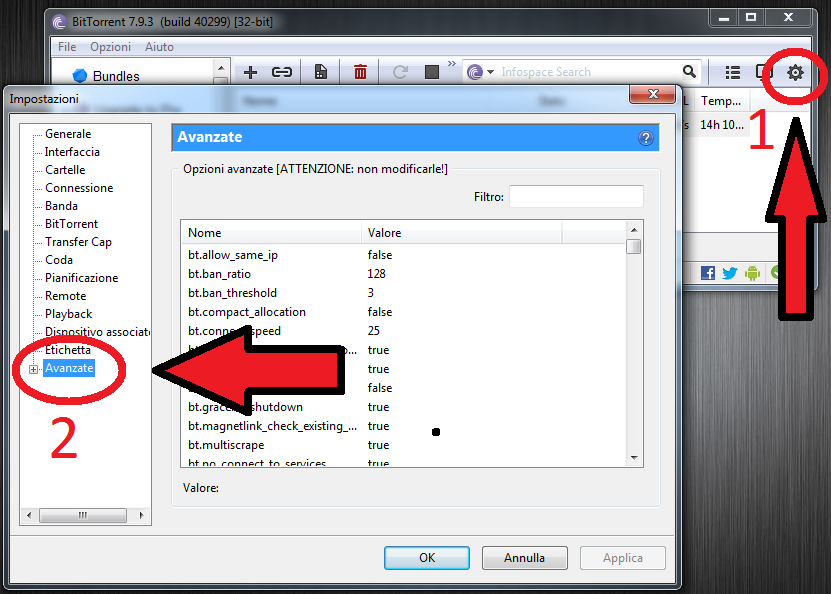Viewport: 831px width, 594px height.
Task: Select the bt.magnetlink_check_existing row
Action: click(403, 426)
